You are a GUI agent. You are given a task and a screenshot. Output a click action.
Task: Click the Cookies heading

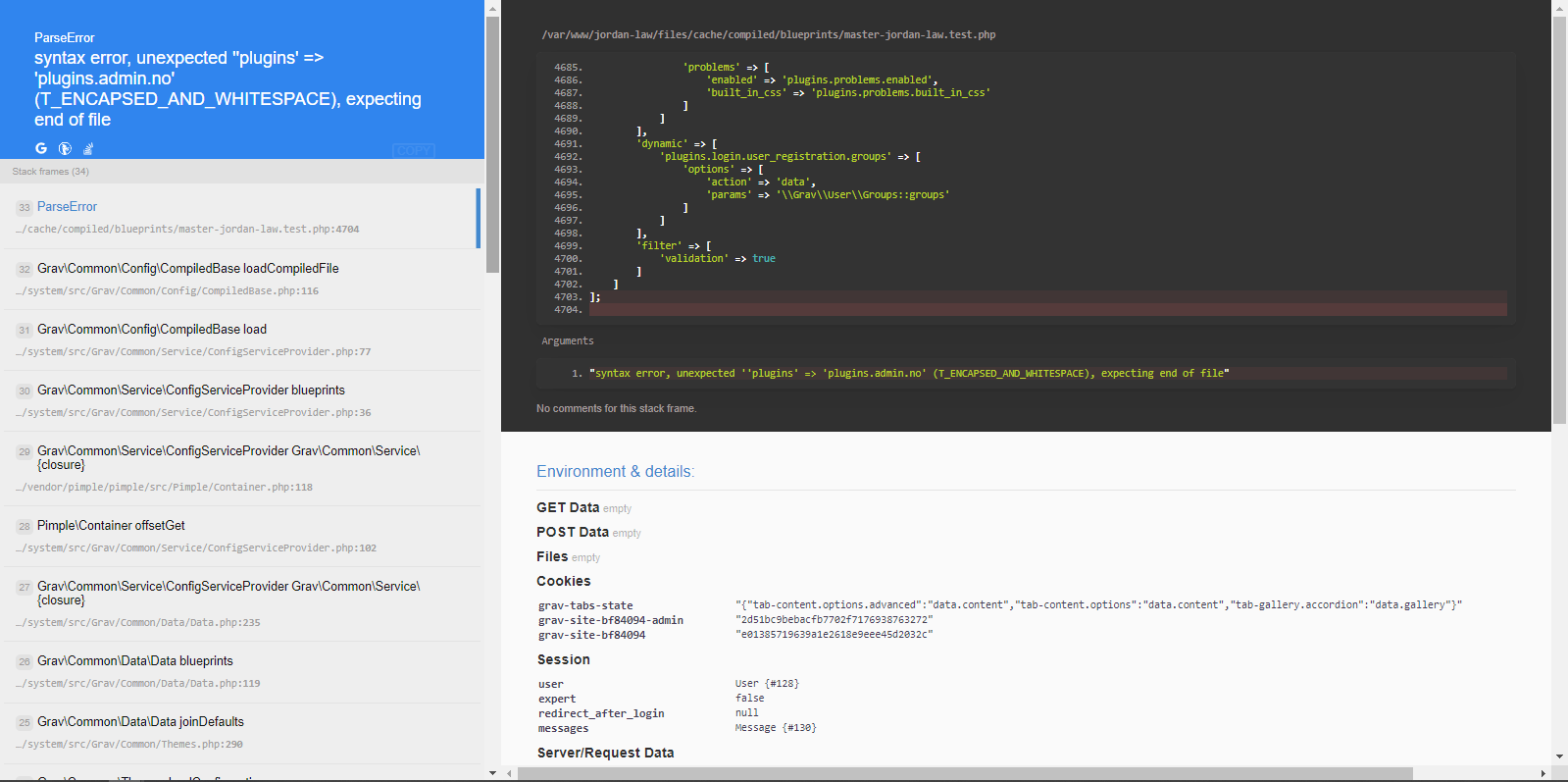(564, 581)
